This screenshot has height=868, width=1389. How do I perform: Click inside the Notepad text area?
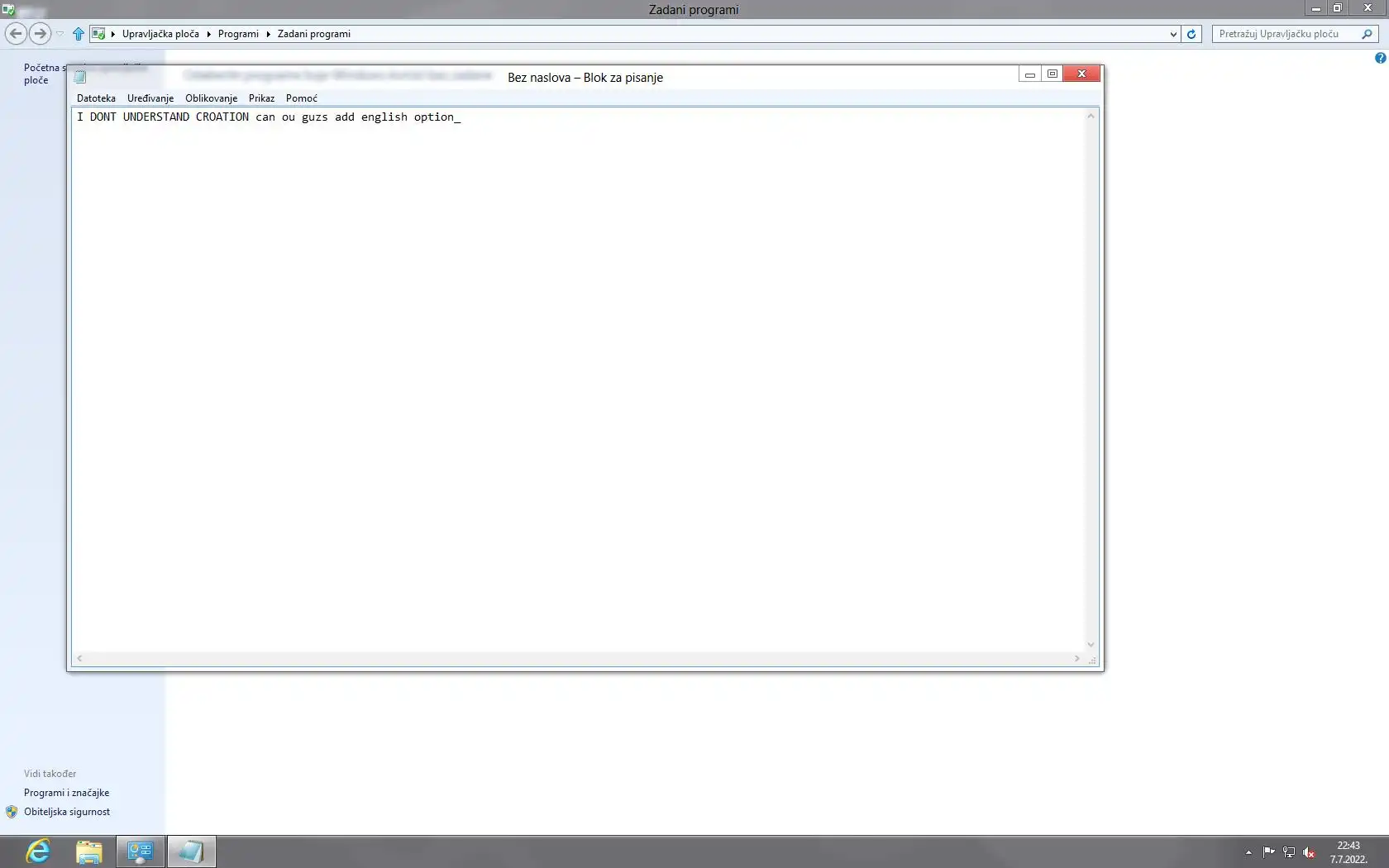(x=579, y=380)
